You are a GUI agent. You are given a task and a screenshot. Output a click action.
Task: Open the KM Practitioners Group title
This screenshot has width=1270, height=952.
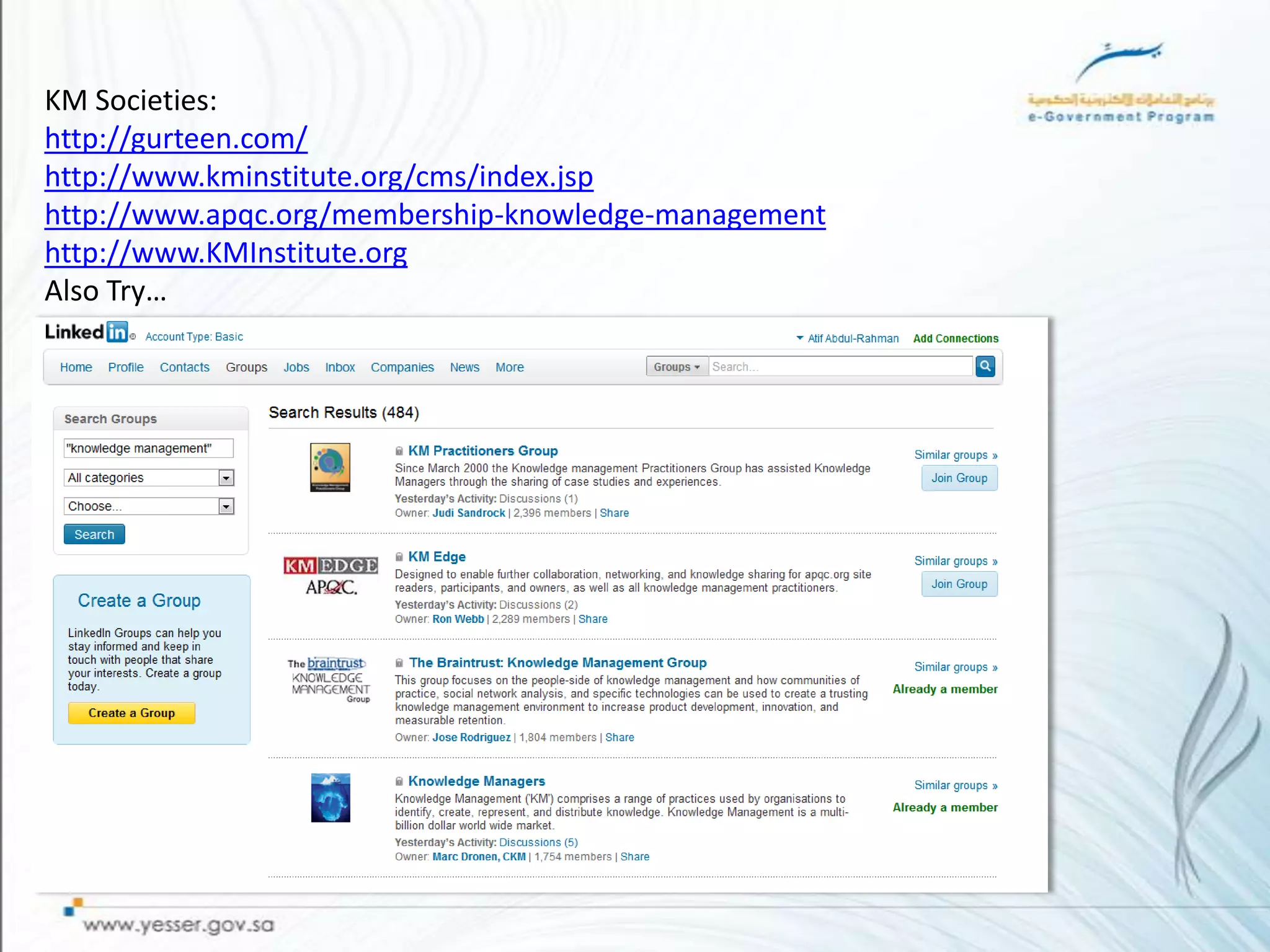(x=483, y=451)
